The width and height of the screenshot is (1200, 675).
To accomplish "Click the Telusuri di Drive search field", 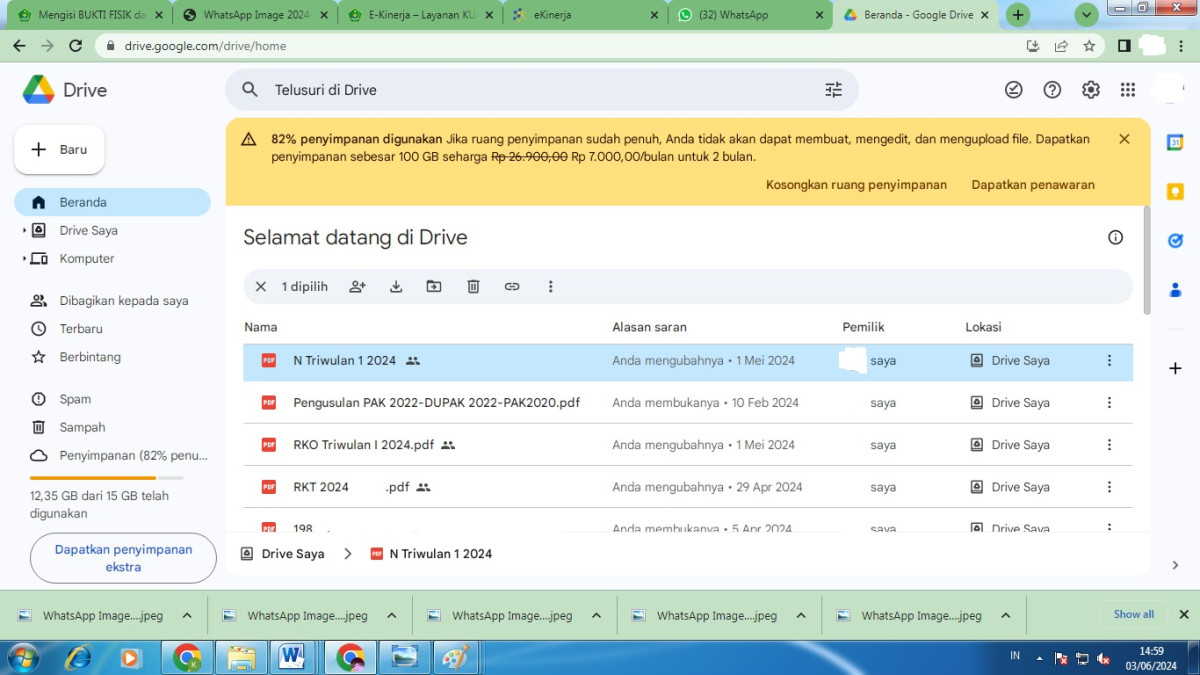I will (542, 90).
